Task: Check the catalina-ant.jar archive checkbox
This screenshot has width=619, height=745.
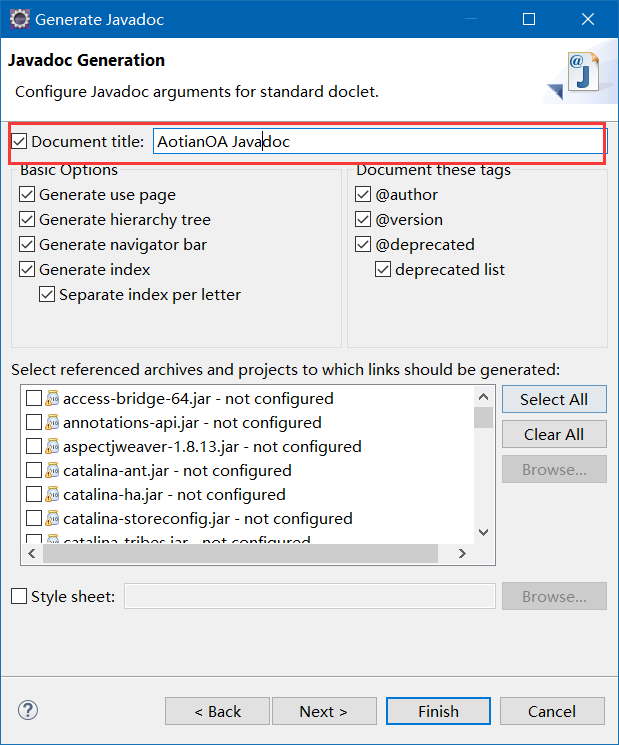Action: pyautogui.click(x=34, y=470)
